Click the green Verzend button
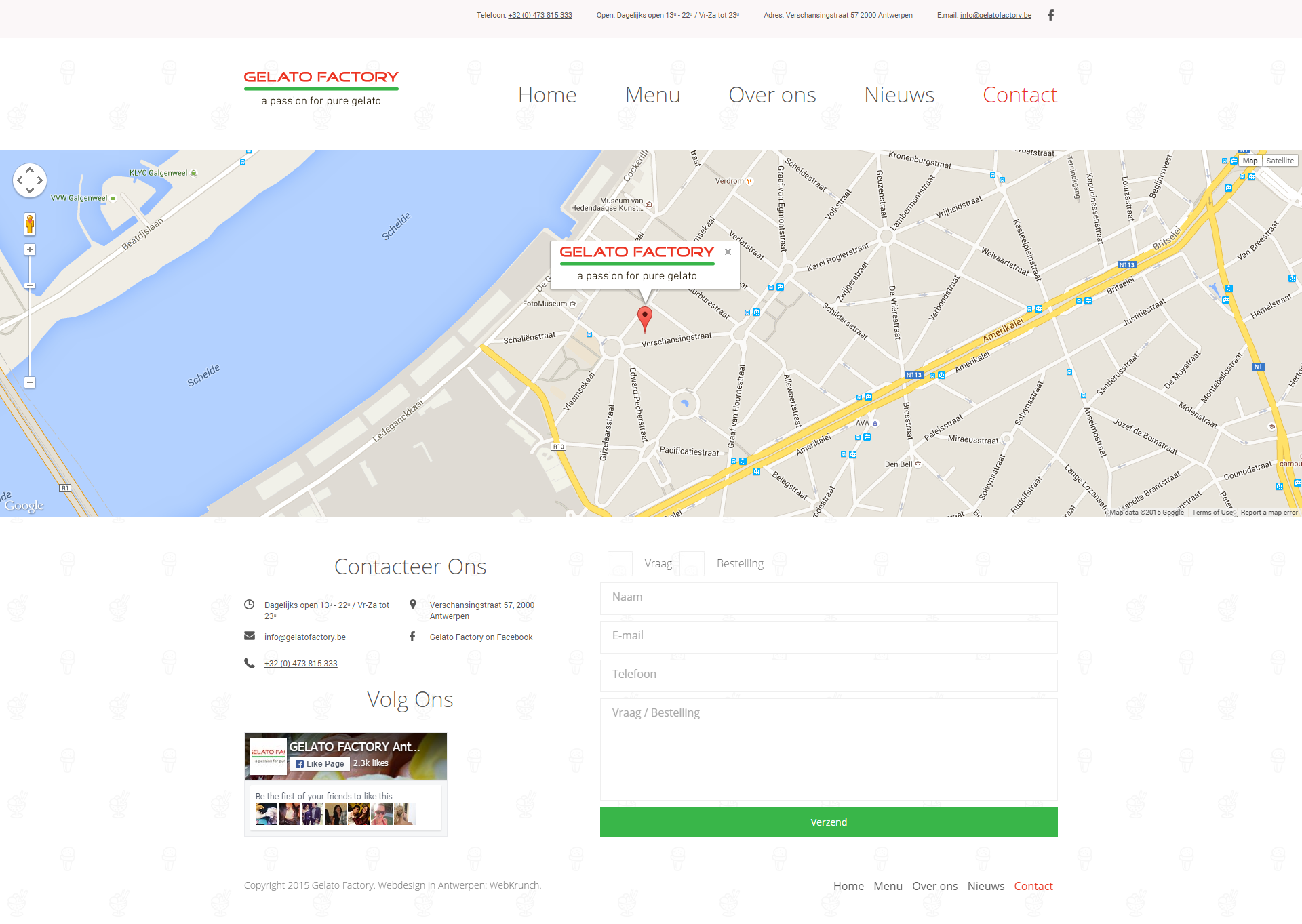 point(829,822)
